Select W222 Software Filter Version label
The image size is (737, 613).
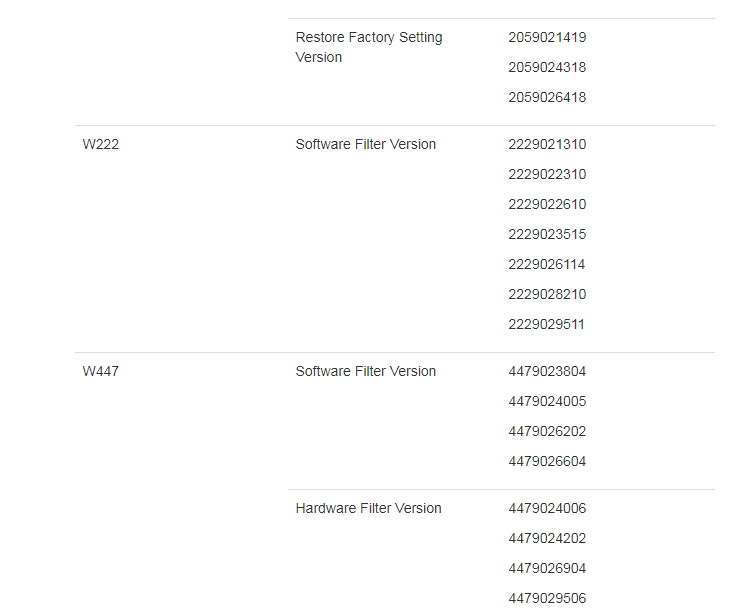366,144
